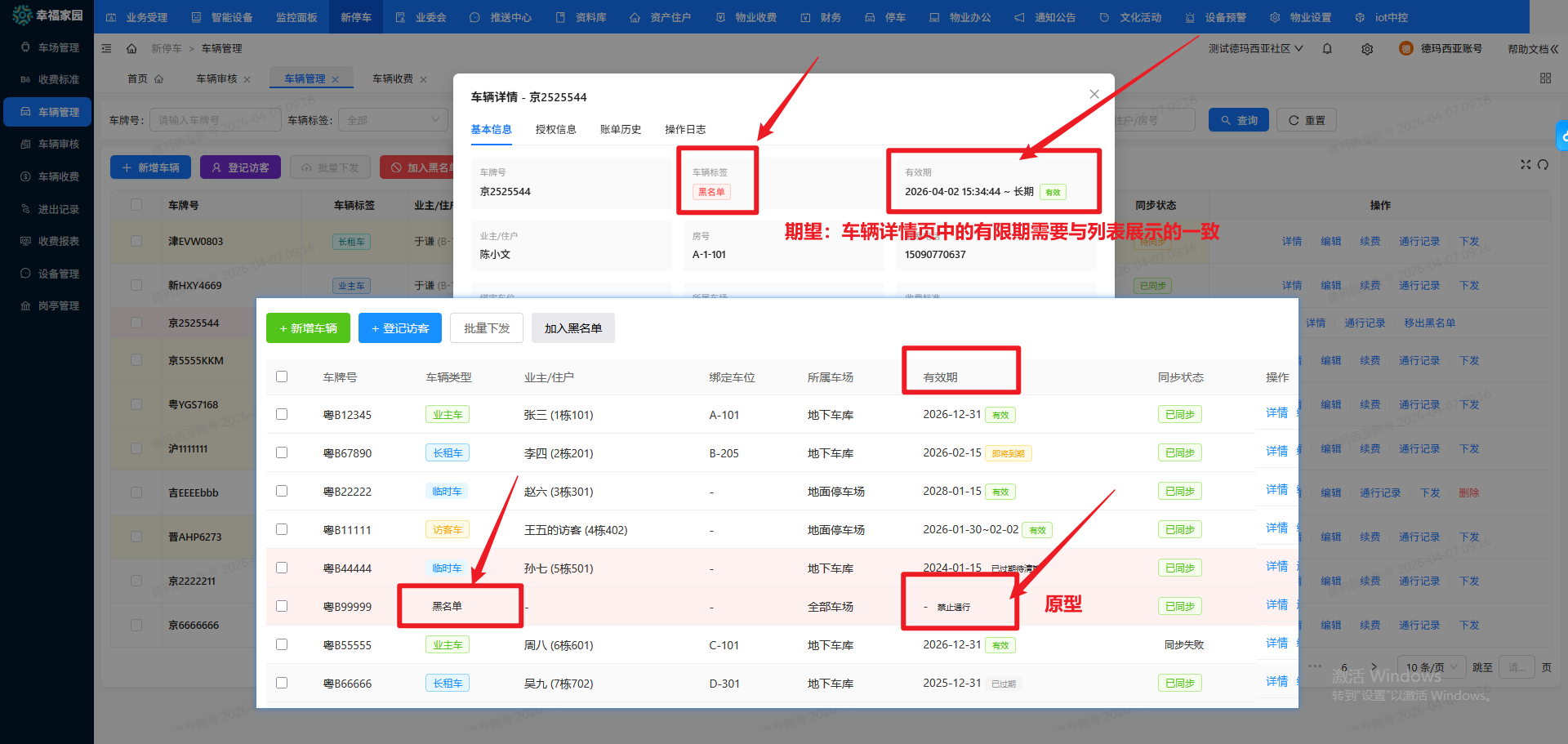1568x744 pixels.
Task: Close the vehicle details dialog
Action: click(x=1094, y=95)
